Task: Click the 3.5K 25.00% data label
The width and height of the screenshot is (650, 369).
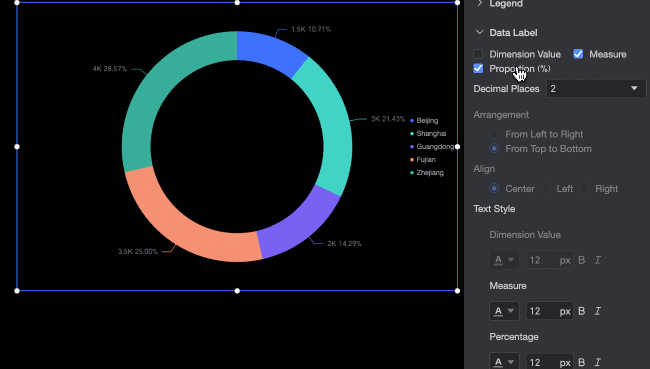Action: [x=138, y=252]
